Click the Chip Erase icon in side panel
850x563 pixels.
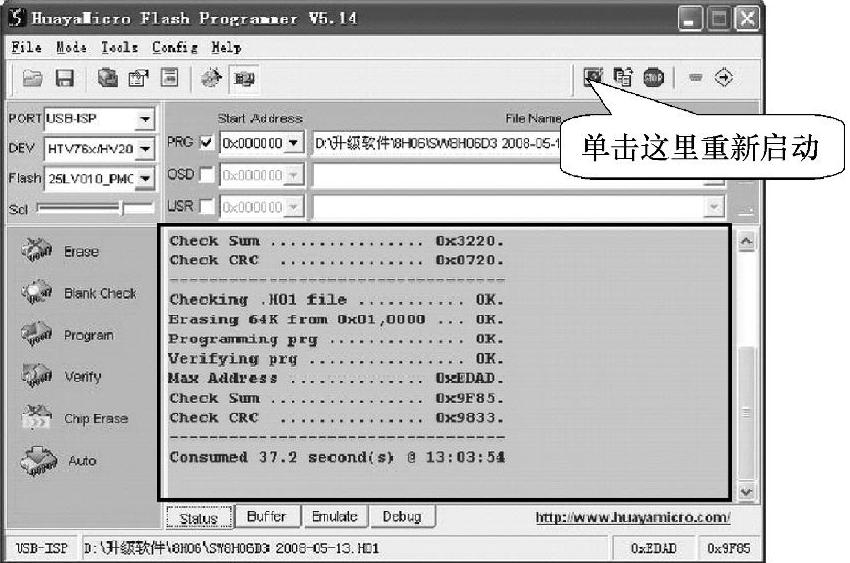pos(36,417)
